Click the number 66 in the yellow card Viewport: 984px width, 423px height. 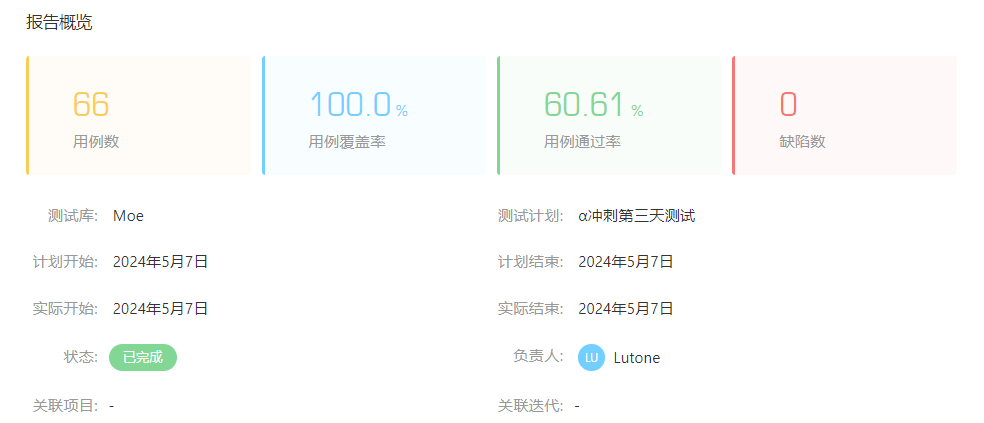tap(91, 104)
